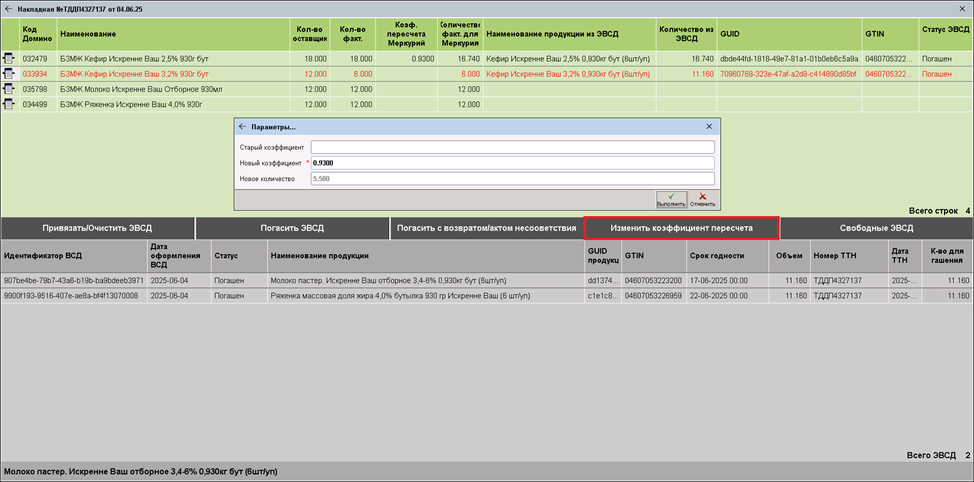The height and width of the screenshot is (482, 974).
Task: Click Количество из ЭВСД header
Action: tap(686, 34)
